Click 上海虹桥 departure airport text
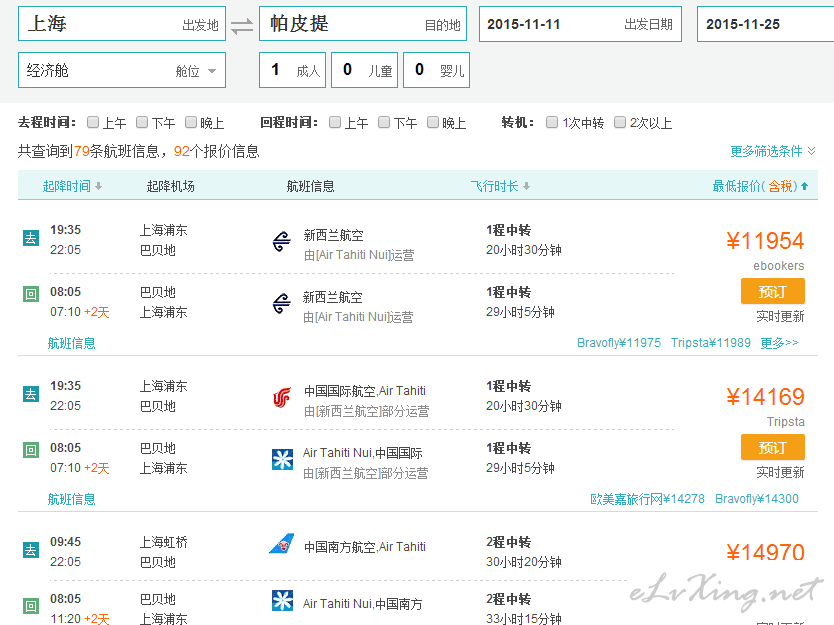The image size is (834, 625). point(164,542)
